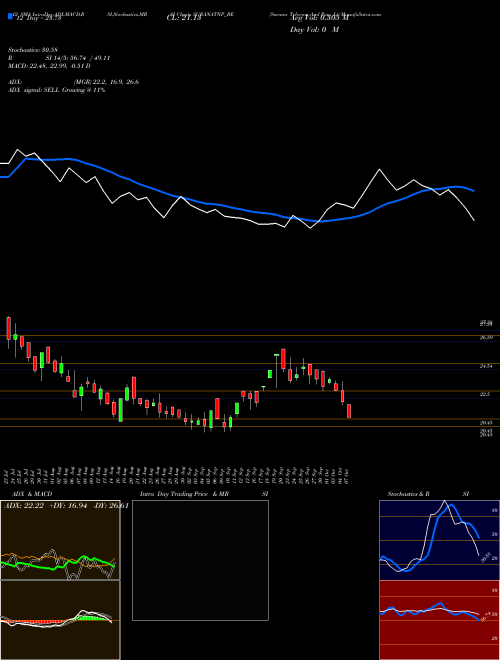Viewport: 500px width, 660px height.
Task: Click the 26.39 price level label
Action: pyautogui.click(x=487, y=337)
